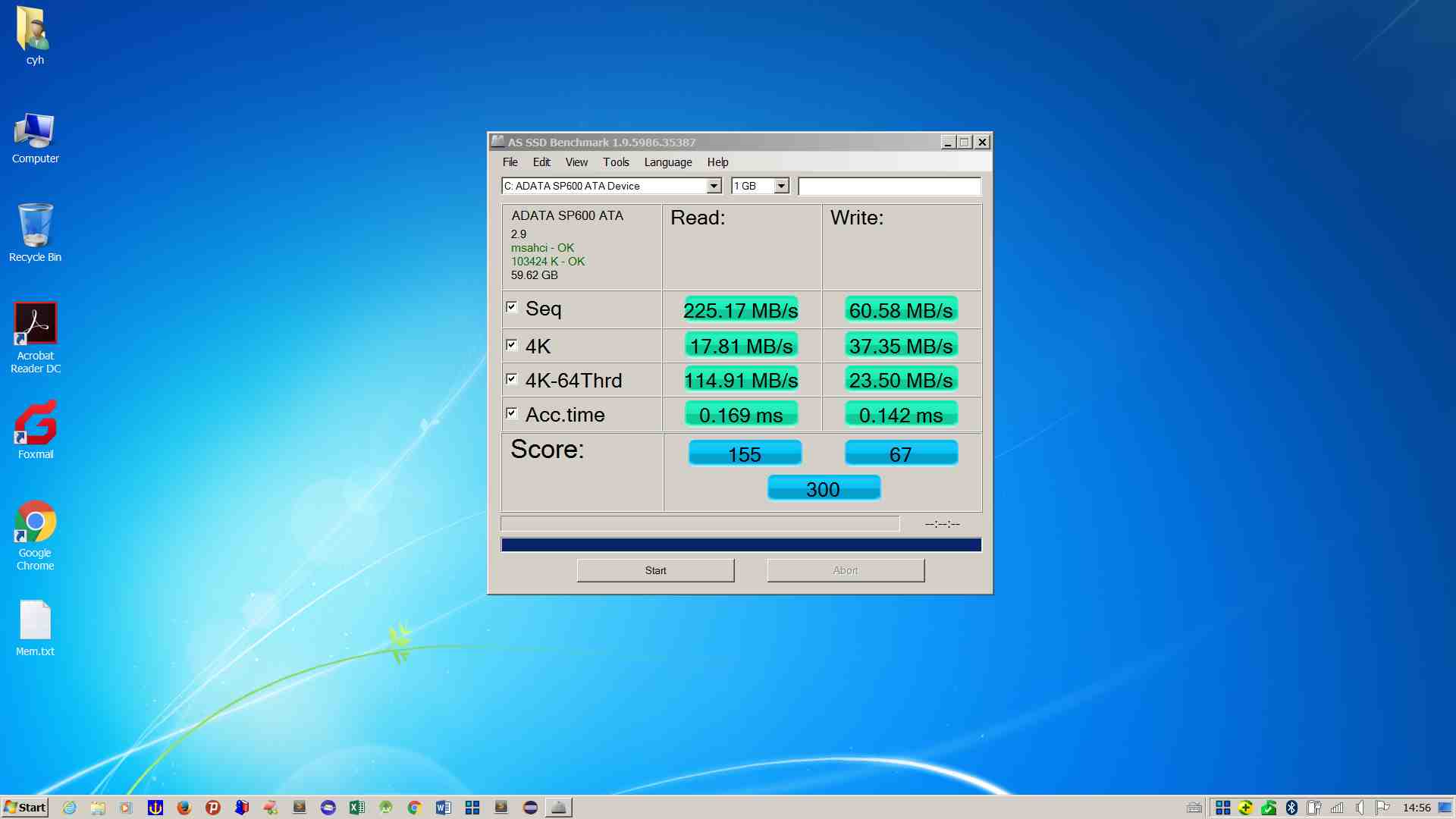Click the read access time 0.169 ms

[x=741, y=414]
